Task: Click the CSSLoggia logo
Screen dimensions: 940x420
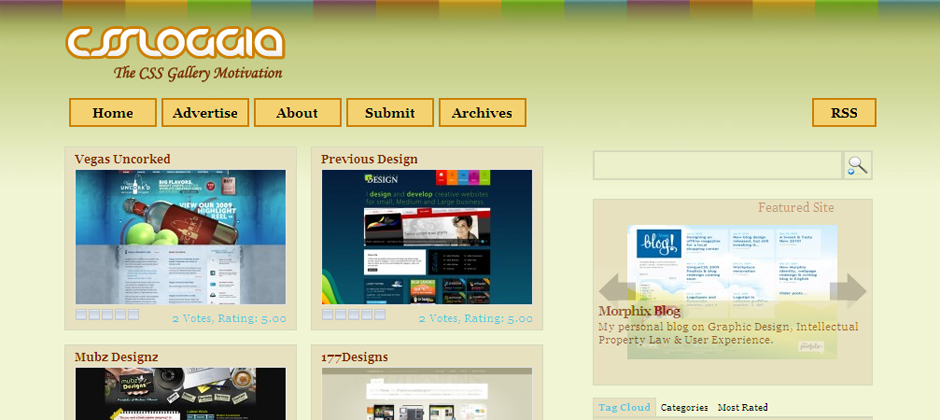Action: pyautogui.click(x=175, y=43)
